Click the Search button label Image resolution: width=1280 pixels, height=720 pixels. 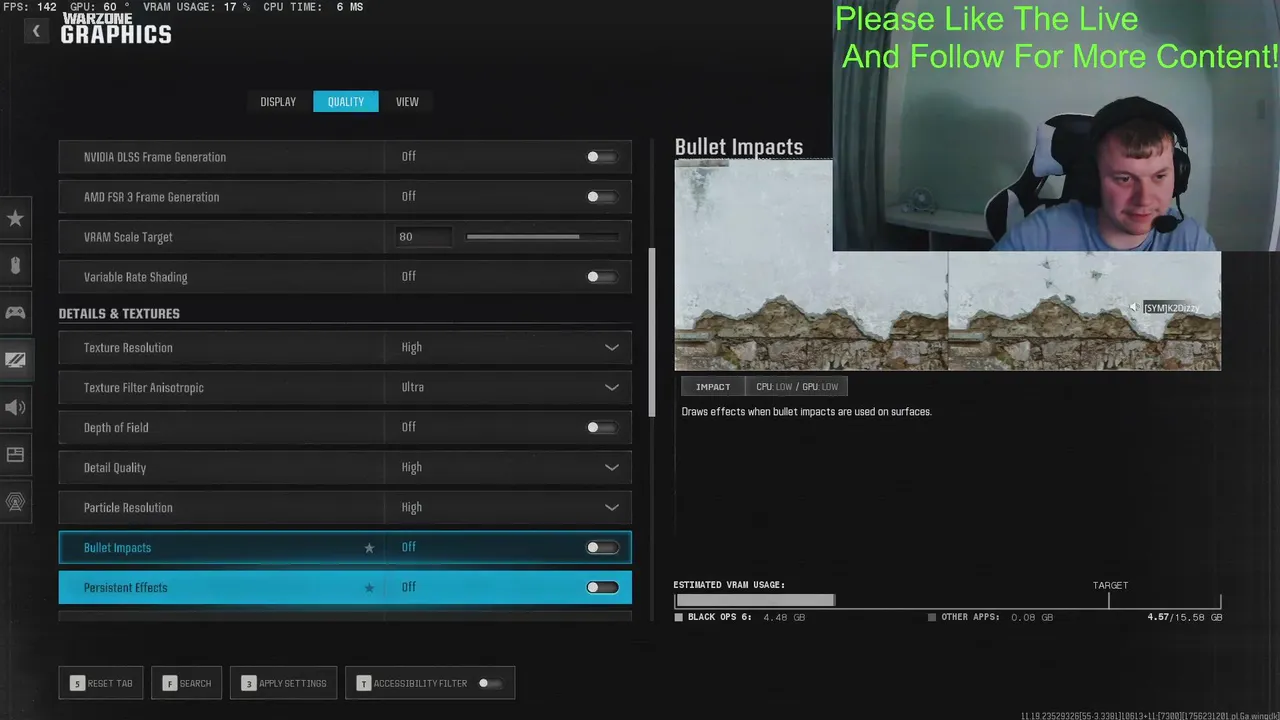[x=195, y=684]
